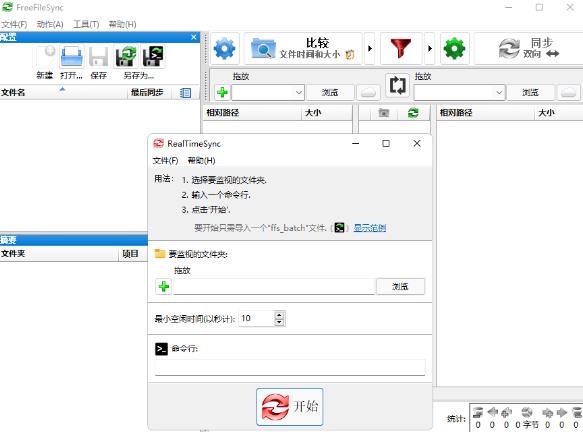Open comparison settings blue gear
The image size is (583, 432).
(225, 48)
